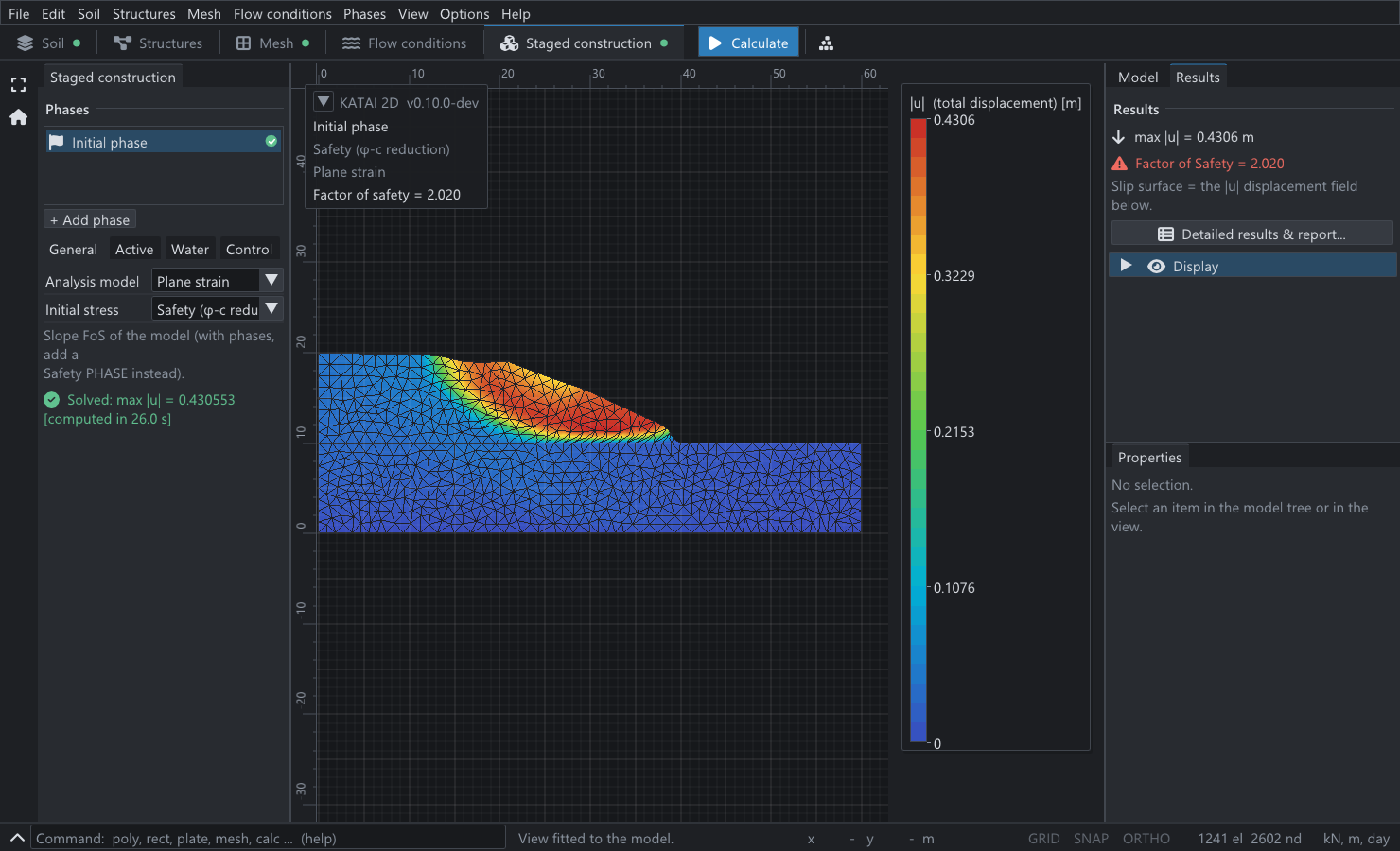Click the + Add phase button
Image resolution: width=1400 pixels, height=851 pixels.
pos(90,220)
